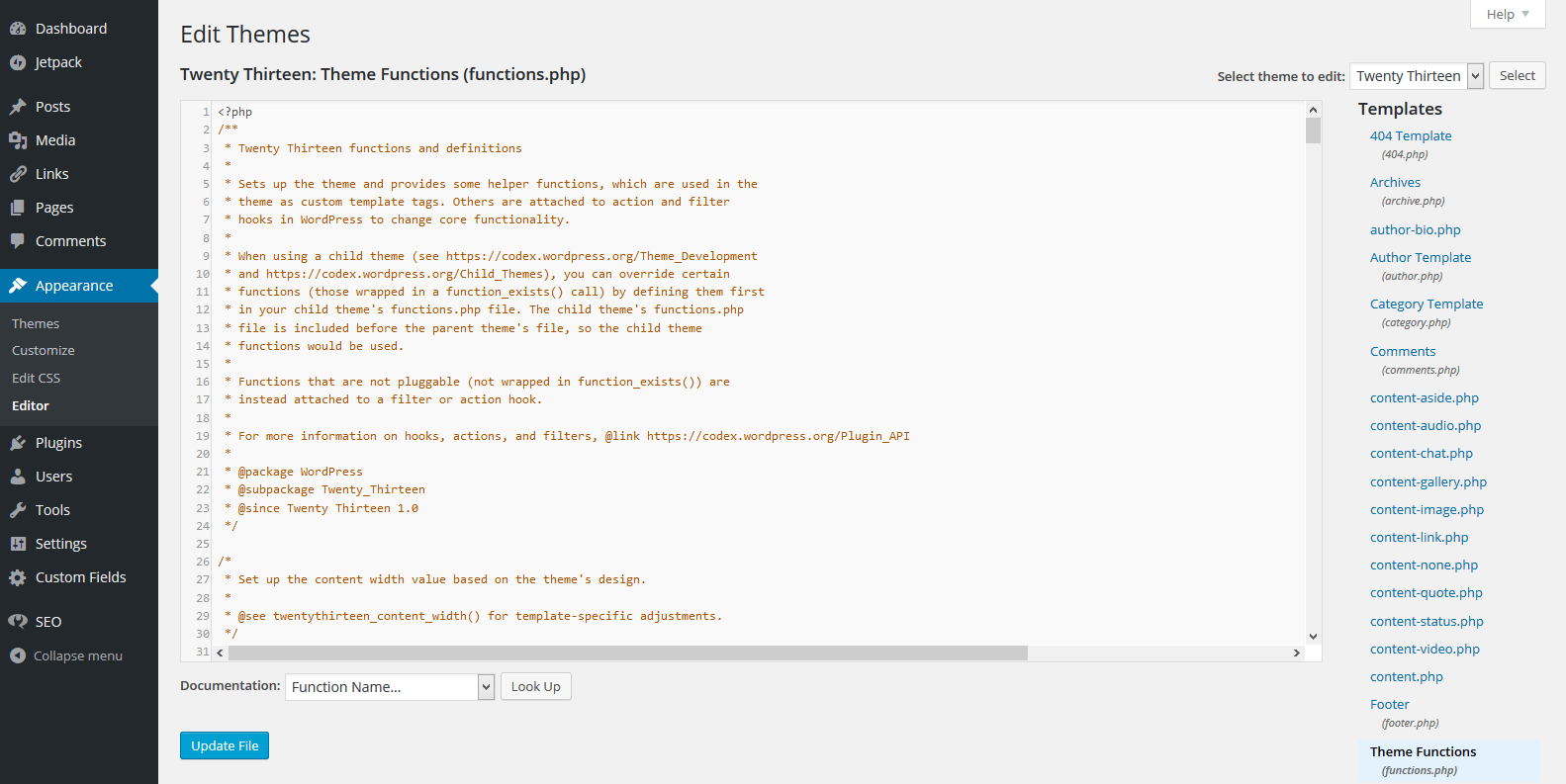Click the Users person icon
This screenshot has height=784, width=1566.
tap(18, 477)
